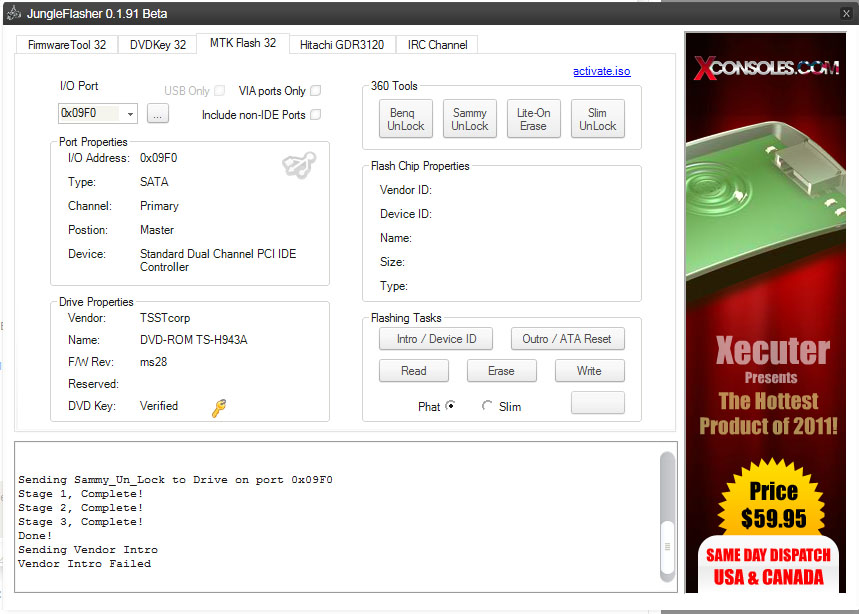Click the Slim UnLock button
This screenshot has height=614, width=859.
pos(598,119)
